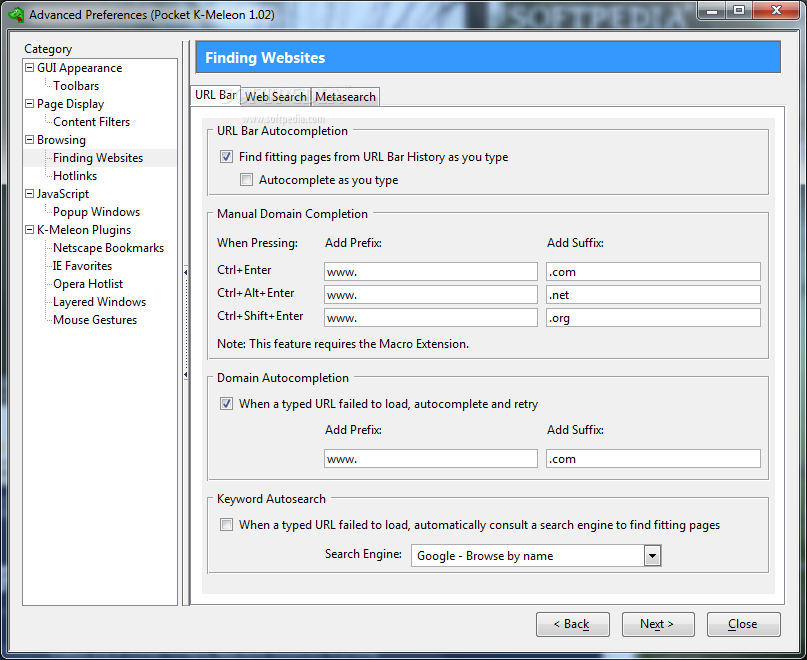Click the Ctrl+Enter suffix field with .com
The height and width of the screenshot is (660, 807).
[653, 272]
